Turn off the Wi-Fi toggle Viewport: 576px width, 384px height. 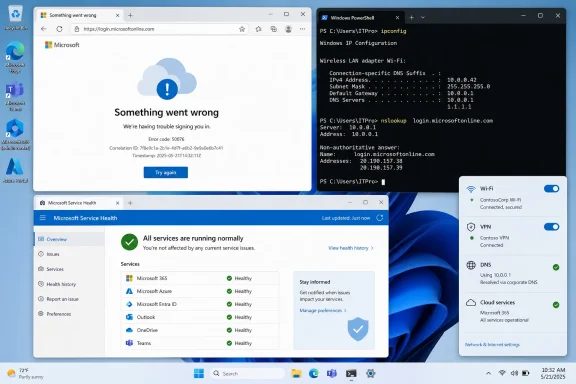click(551, 189)
